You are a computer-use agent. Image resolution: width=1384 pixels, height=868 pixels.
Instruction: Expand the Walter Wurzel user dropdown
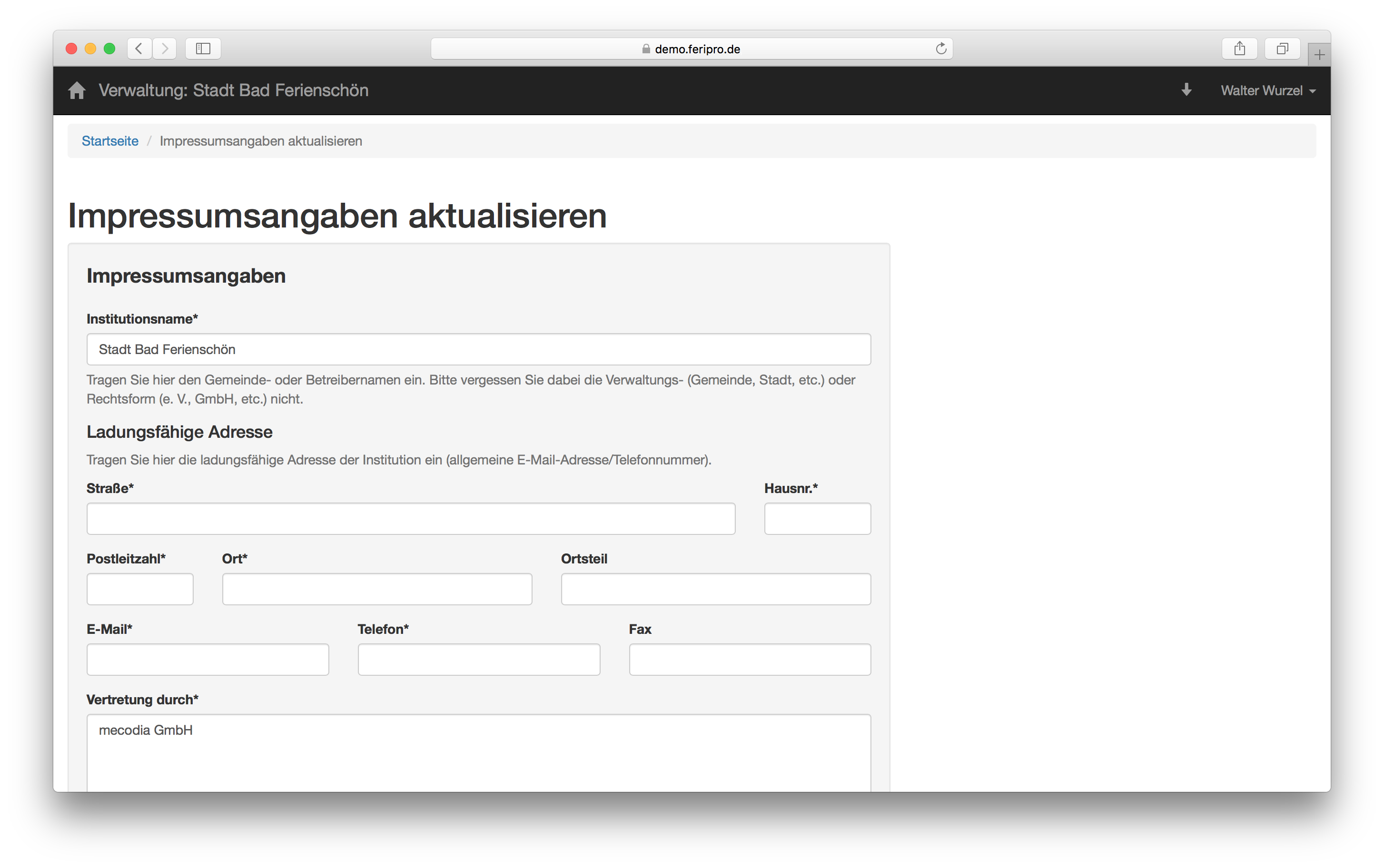click(1267, 91)
